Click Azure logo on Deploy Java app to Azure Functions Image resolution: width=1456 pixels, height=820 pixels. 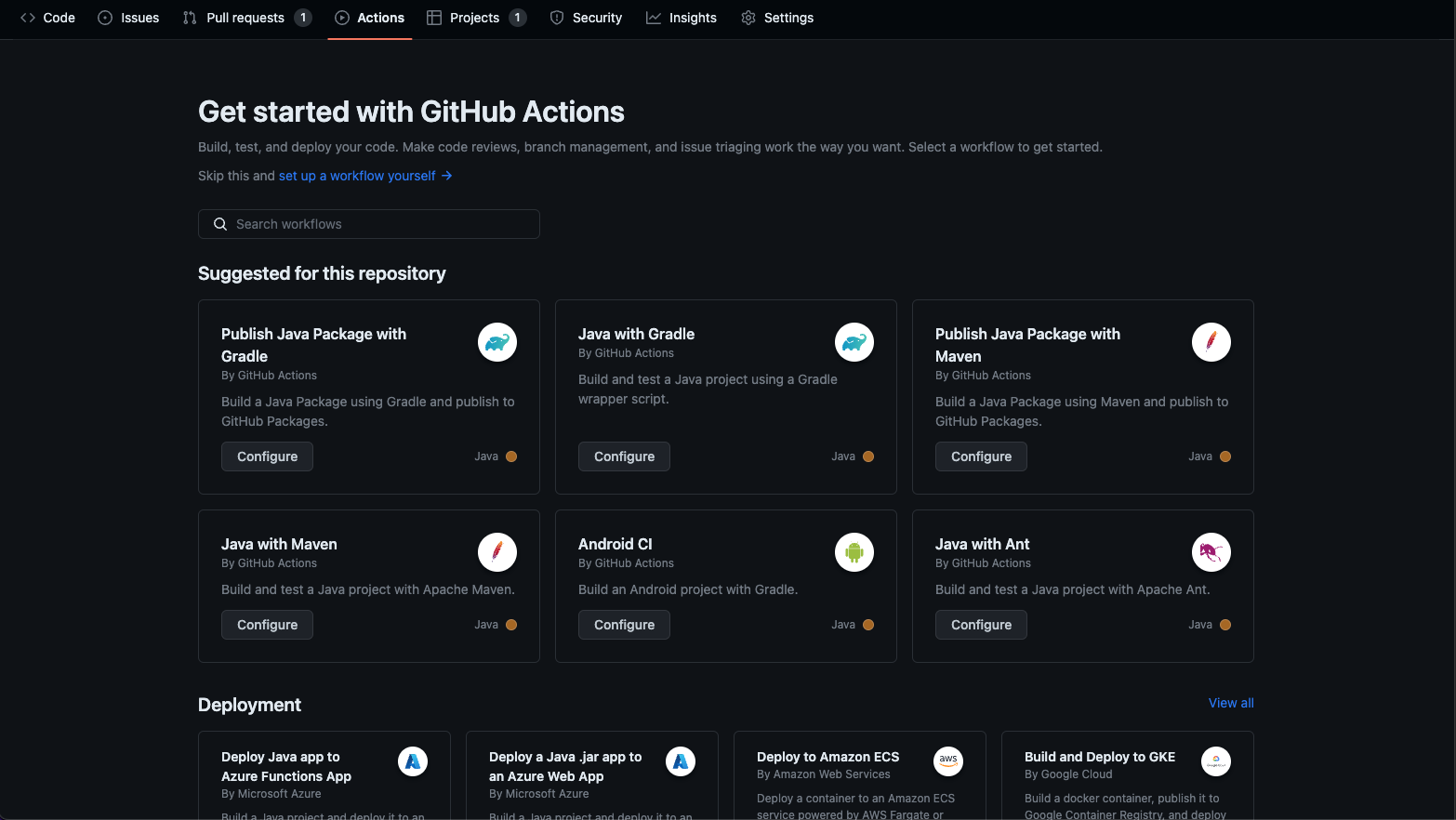(413, 761)
